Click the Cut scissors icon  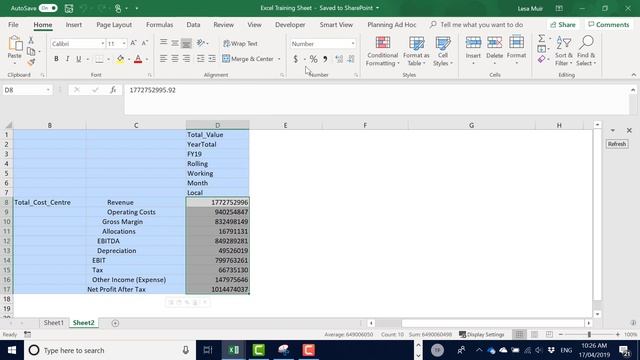point(31,40)
